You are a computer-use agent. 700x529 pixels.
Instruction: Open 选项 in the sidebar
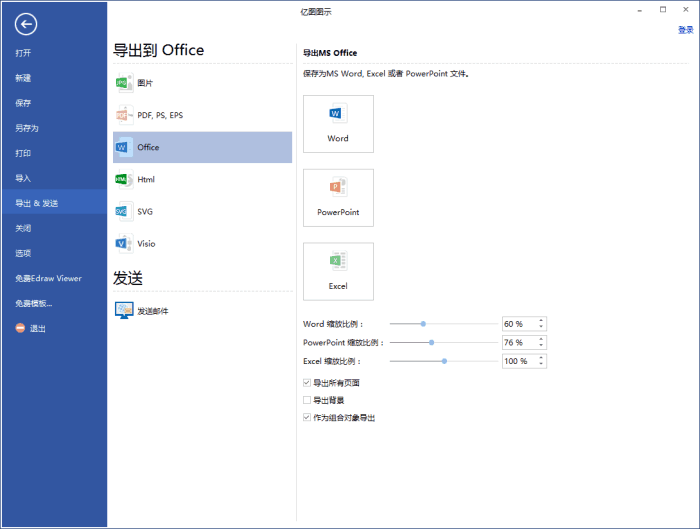tap(54, 253)
